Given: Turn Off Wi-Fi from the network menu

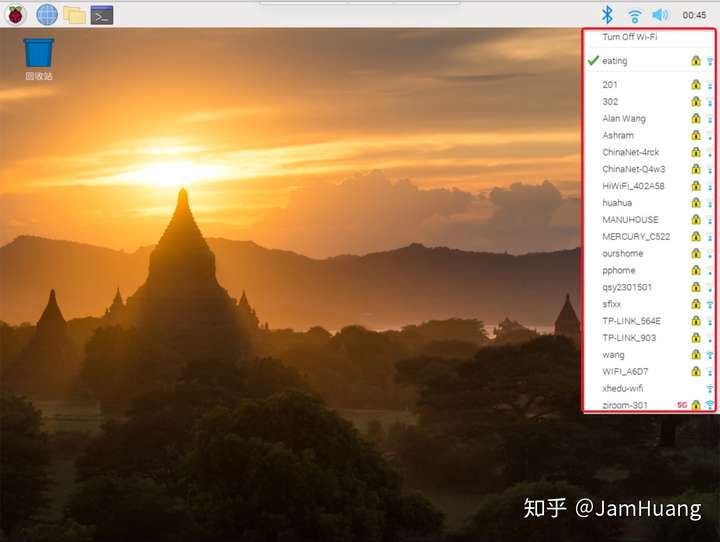Looking at the screenshot, I should [649, 37].
